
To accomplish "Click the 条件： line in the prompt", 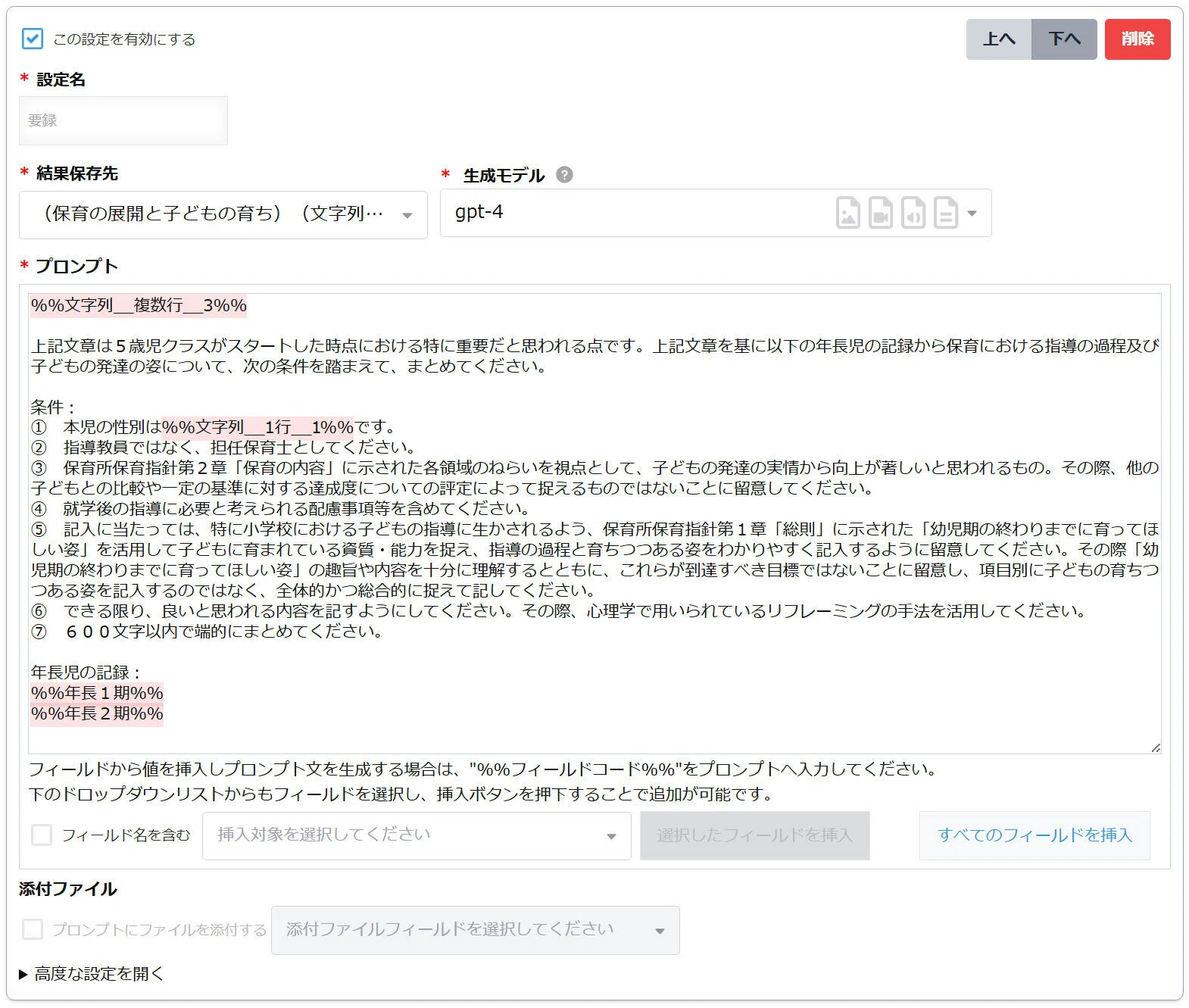I will [53, 407].
